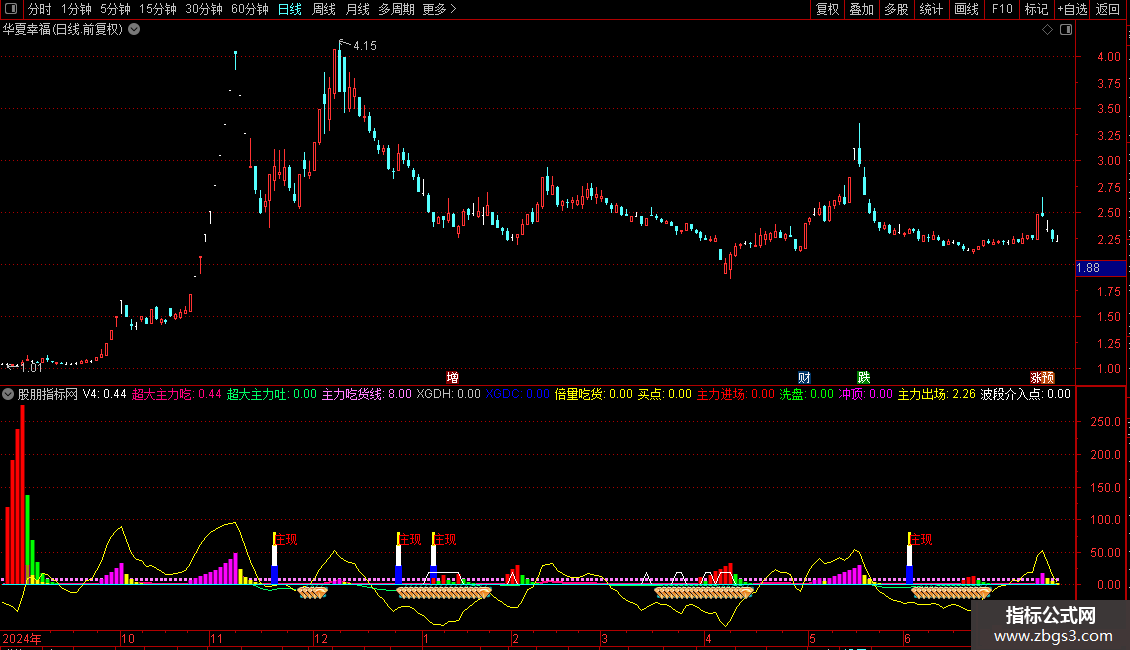Click the 1.01 low price label
The image size is (1130, 650).
(x=31, y=368)
